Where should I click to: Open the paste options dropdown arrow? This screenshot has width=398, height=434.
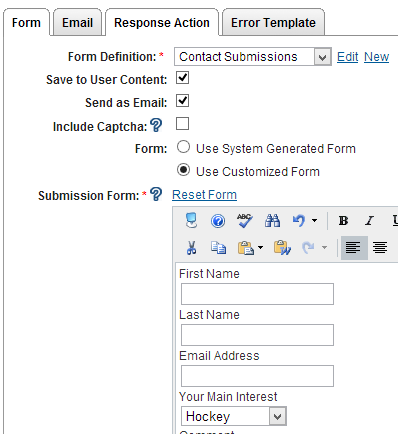tap(261, 248)
